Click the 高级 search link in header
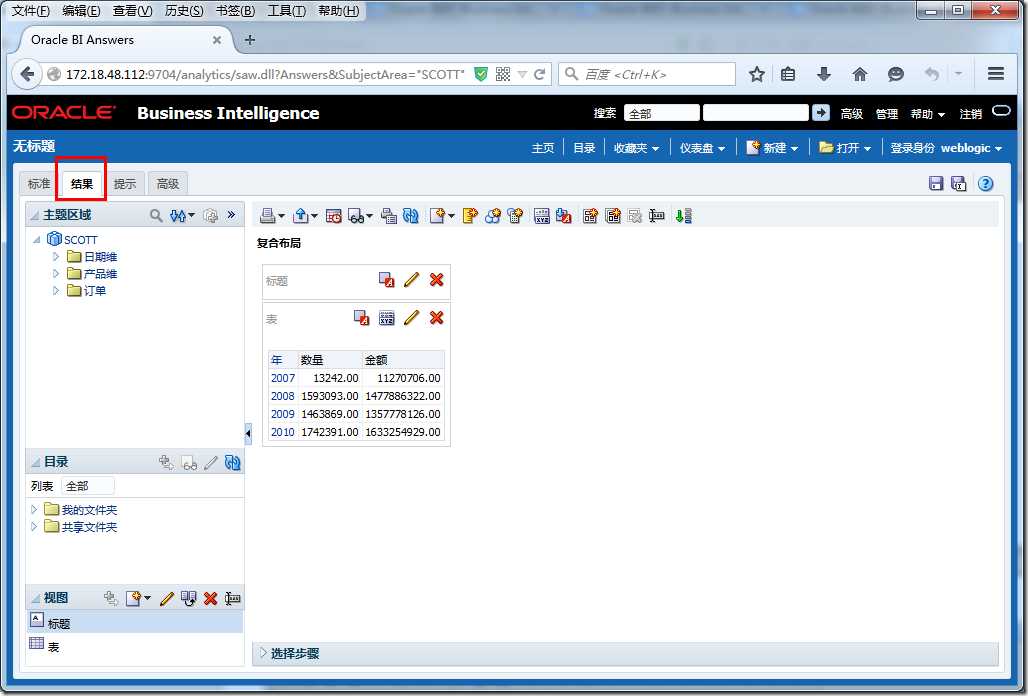Image resolution: width=1028 pixels, height=696 pixels. [852, 114]
